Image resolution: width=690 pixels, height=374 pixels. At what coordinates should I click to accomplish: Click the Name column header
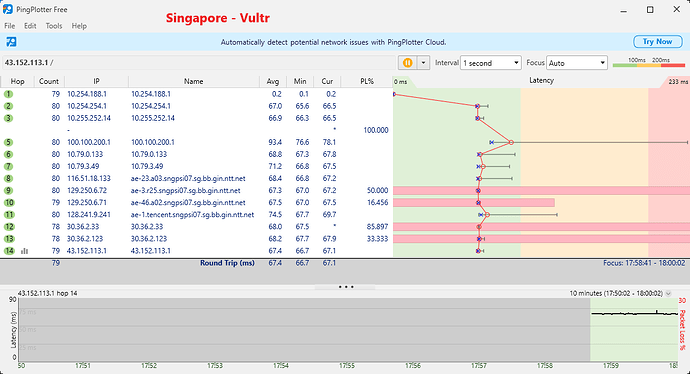(x=194, y=81)
